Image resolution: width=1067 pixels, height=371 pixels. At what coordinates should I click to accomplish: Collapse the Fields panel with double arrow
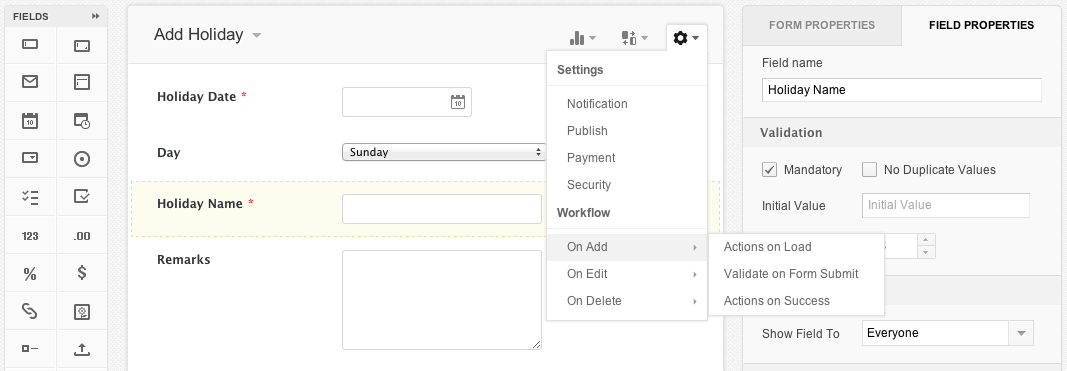coord(96,16)
